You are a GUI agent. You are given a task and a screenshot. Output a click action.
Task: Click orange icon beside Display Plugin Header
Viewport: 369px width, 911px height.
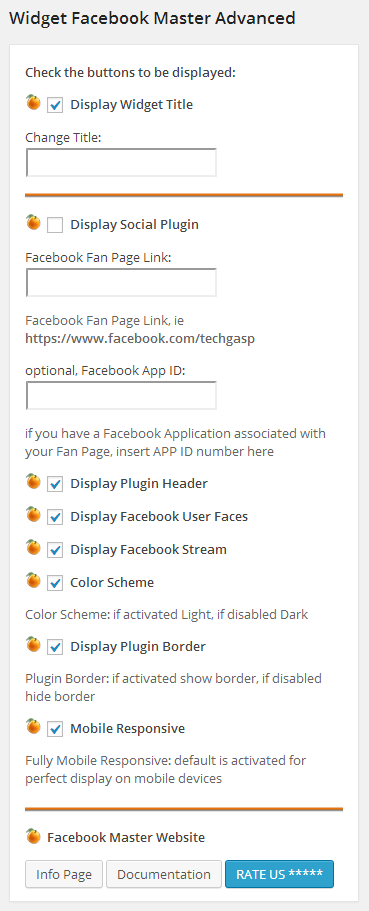(x=34, y=482)
